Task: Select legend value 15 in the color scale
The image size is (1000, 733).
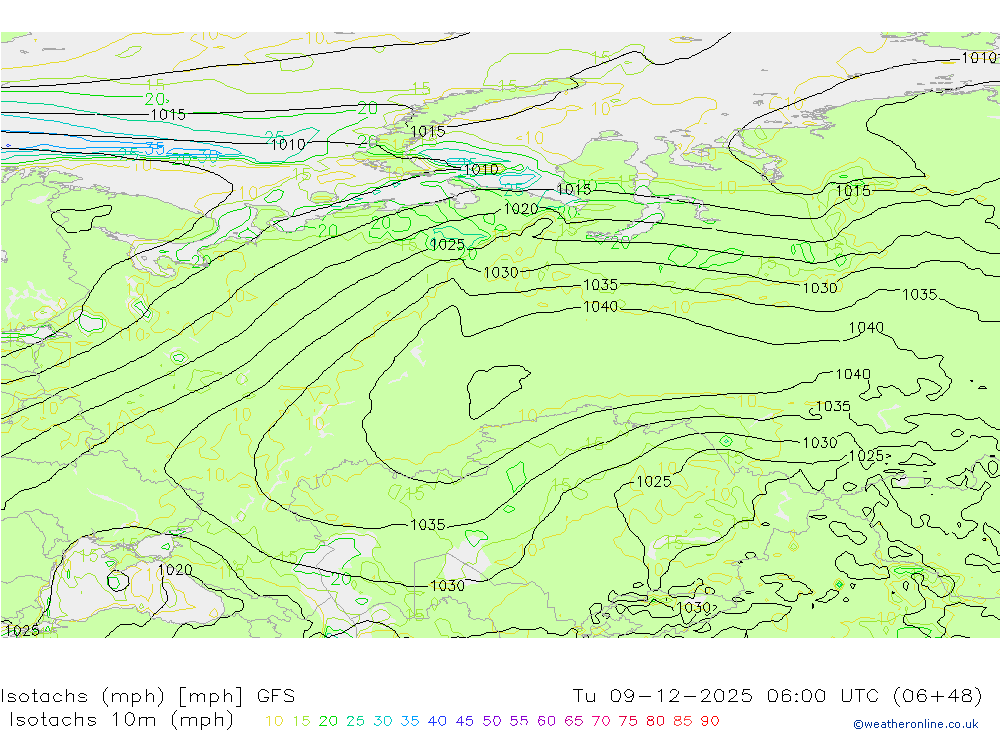Action: 302,721
